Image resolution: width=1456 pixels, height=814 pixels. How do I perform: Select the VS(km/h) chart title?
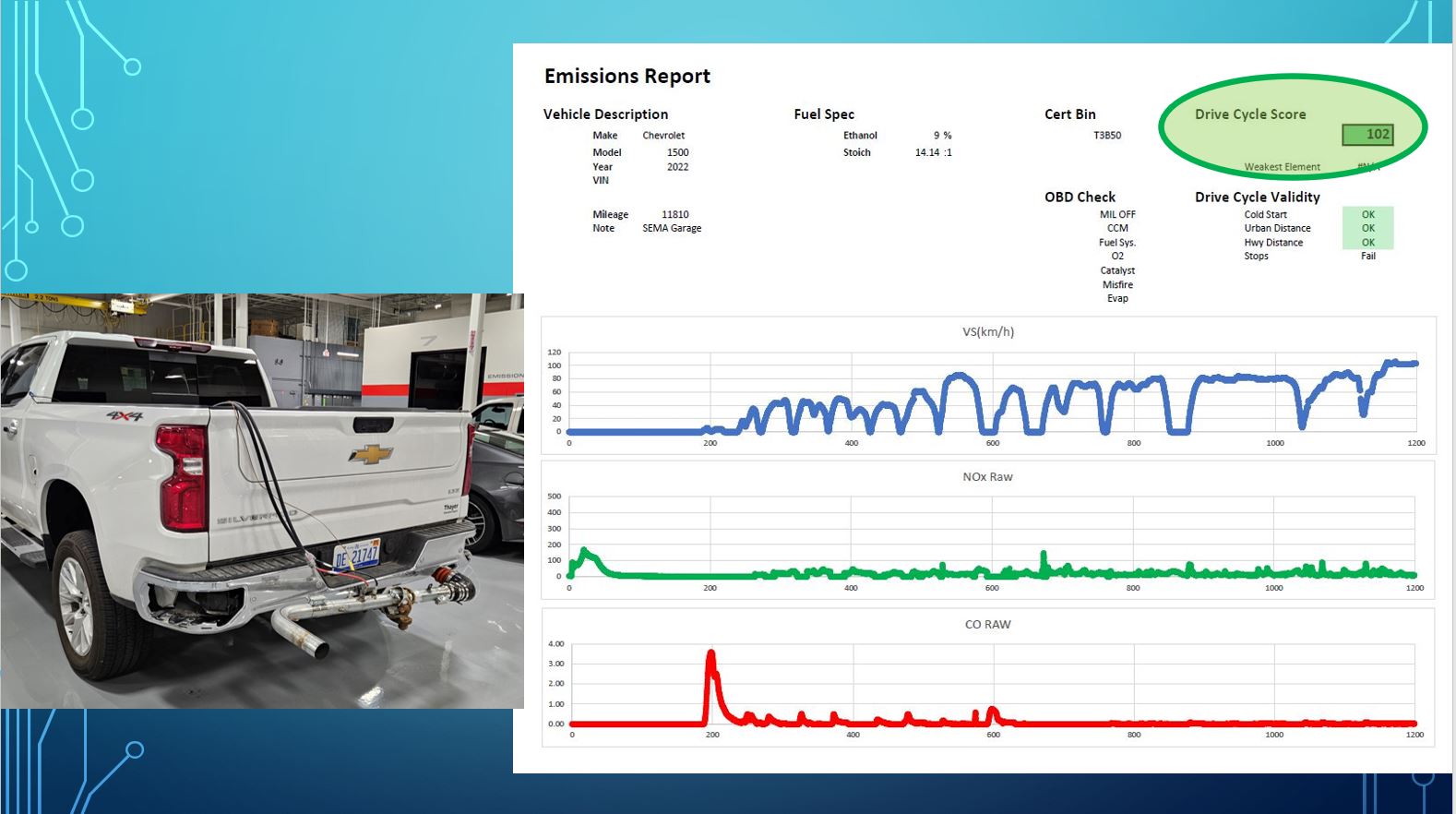[x=987, y=332]
